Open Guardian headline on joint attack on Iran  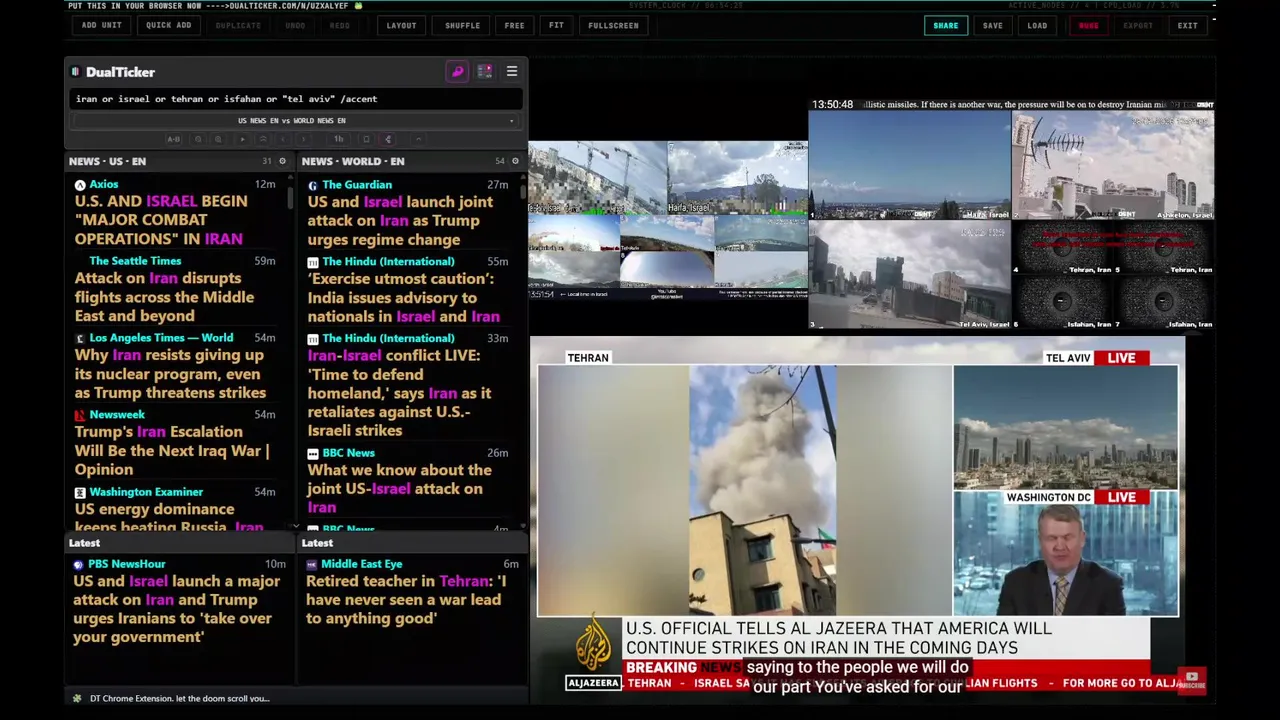tap(400, 221)
